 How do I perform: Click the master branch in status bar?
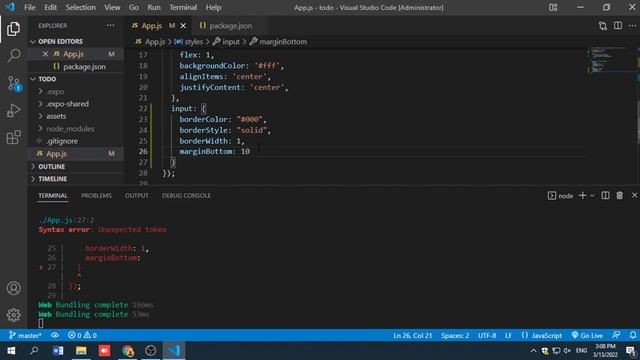(x=25, y=336)
